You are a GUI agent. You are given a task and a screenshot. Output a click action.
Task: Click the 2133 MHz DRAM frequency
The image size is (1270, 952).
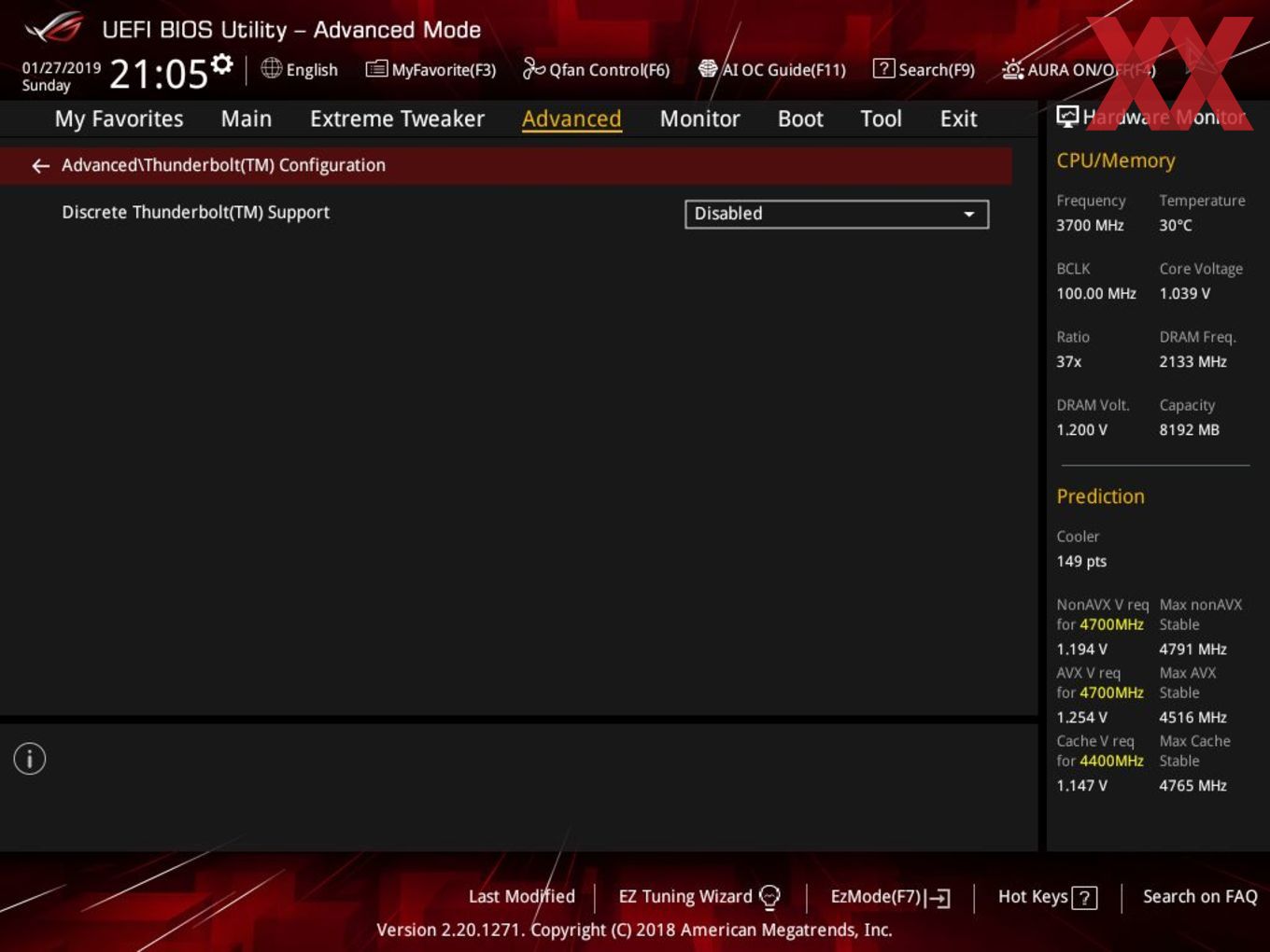tap(1192, 361)
